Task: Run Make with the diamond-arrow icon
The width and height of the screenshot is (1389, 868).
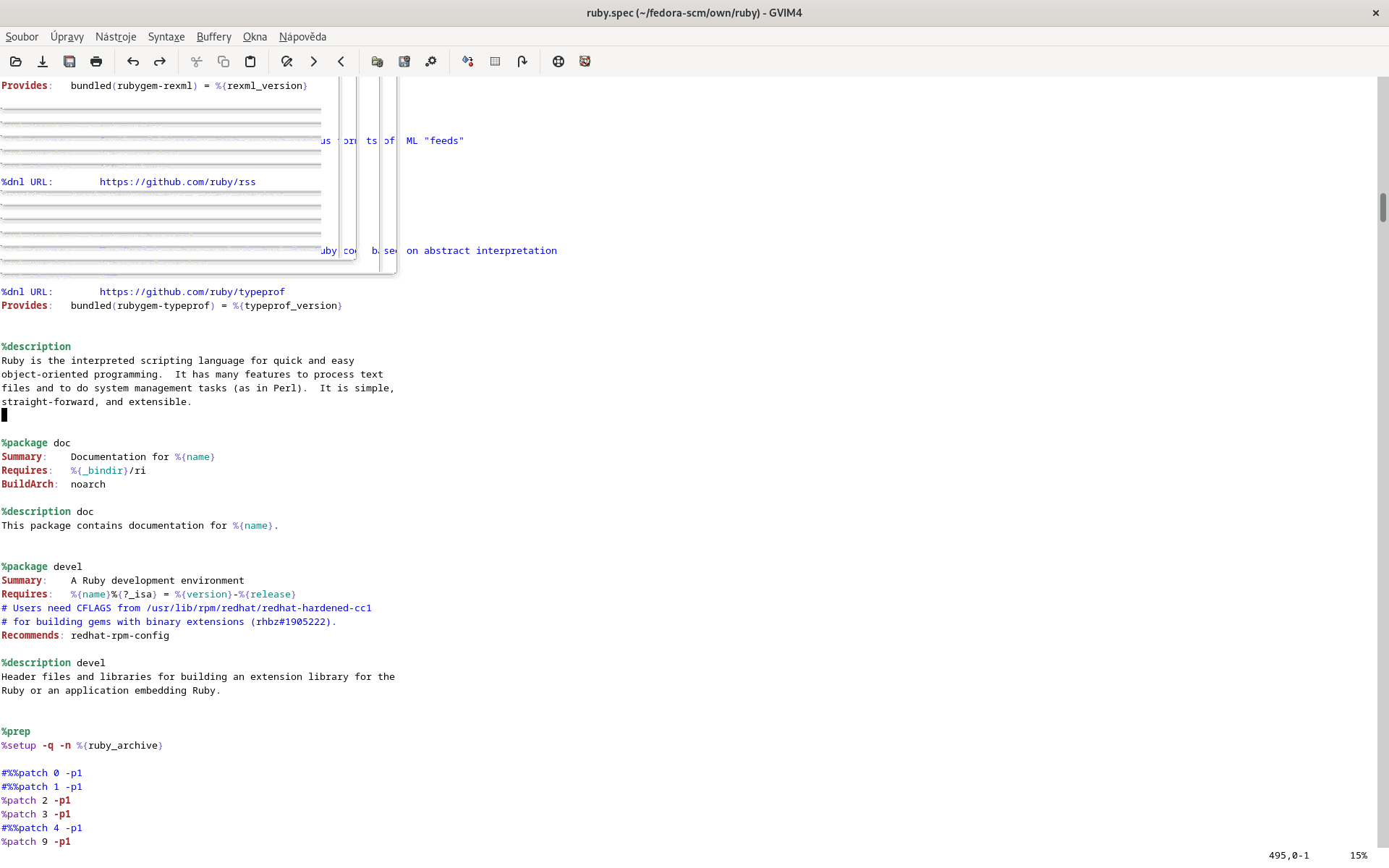Action: 468,61
